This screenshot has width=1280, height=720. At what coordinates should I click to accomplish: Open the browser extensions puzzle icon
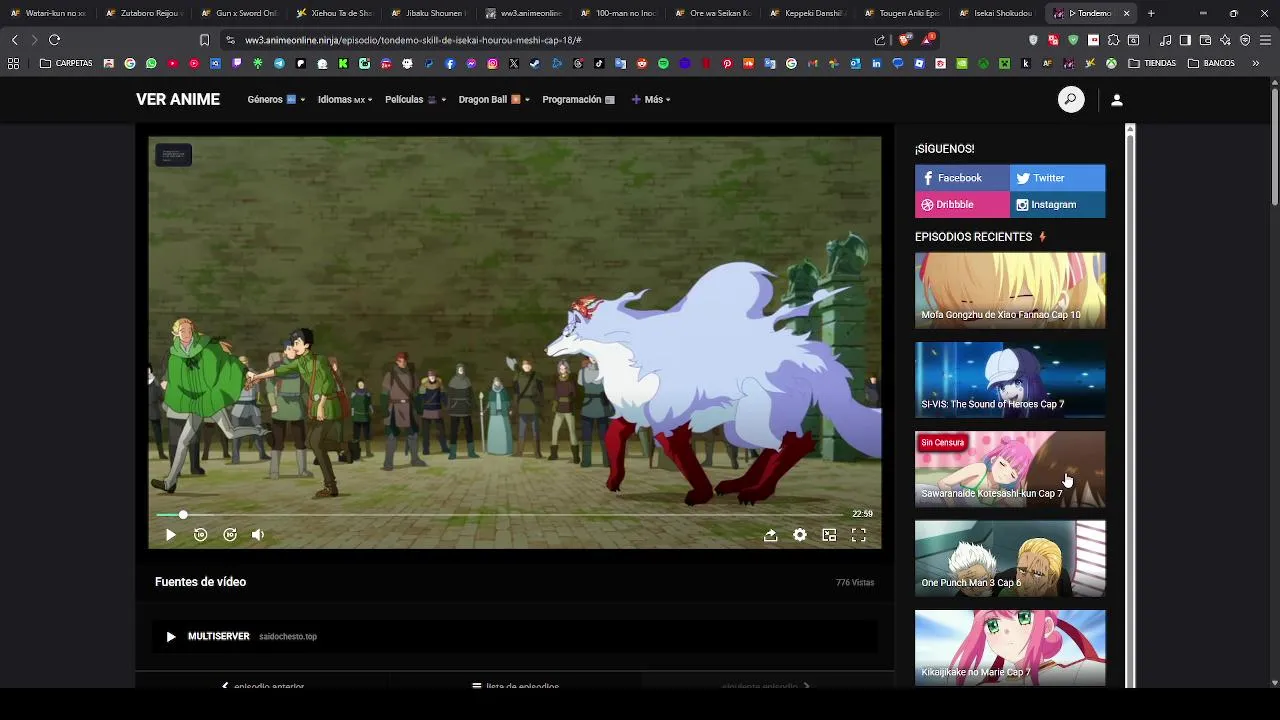[1113, 40]
